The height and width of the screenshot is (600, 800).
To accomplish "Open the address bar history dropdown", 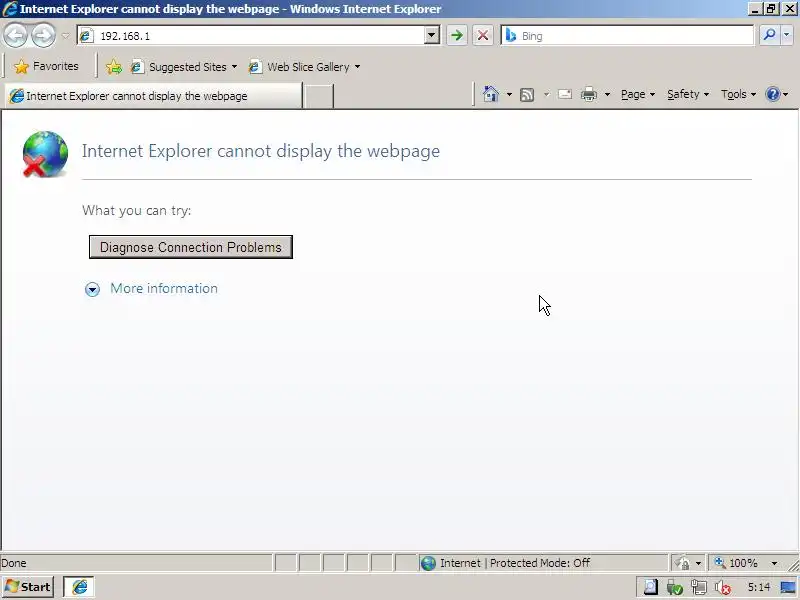I will [x=432, y=36].
